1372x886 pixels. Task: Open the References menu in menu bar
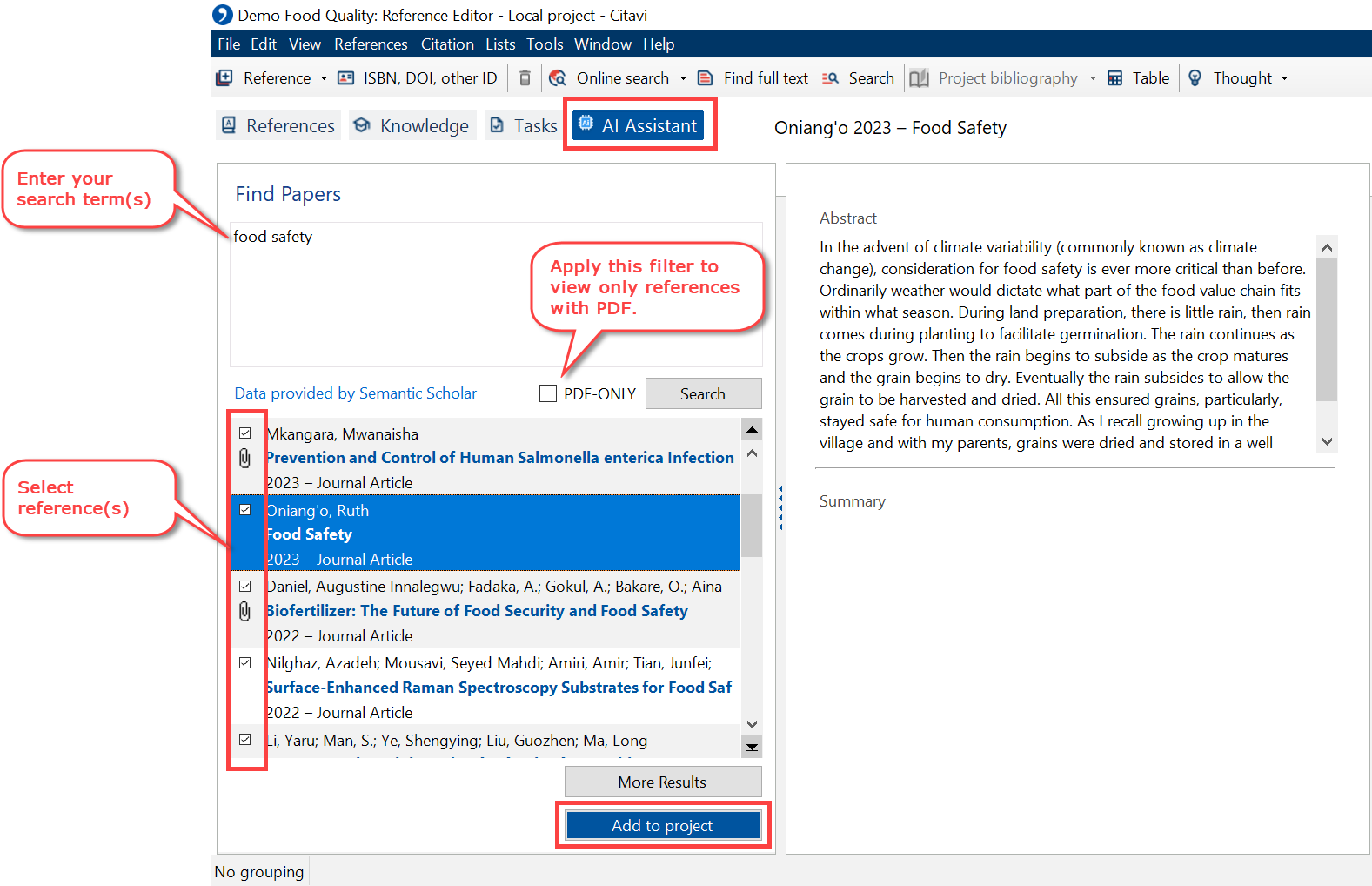(x=371, y=44)
